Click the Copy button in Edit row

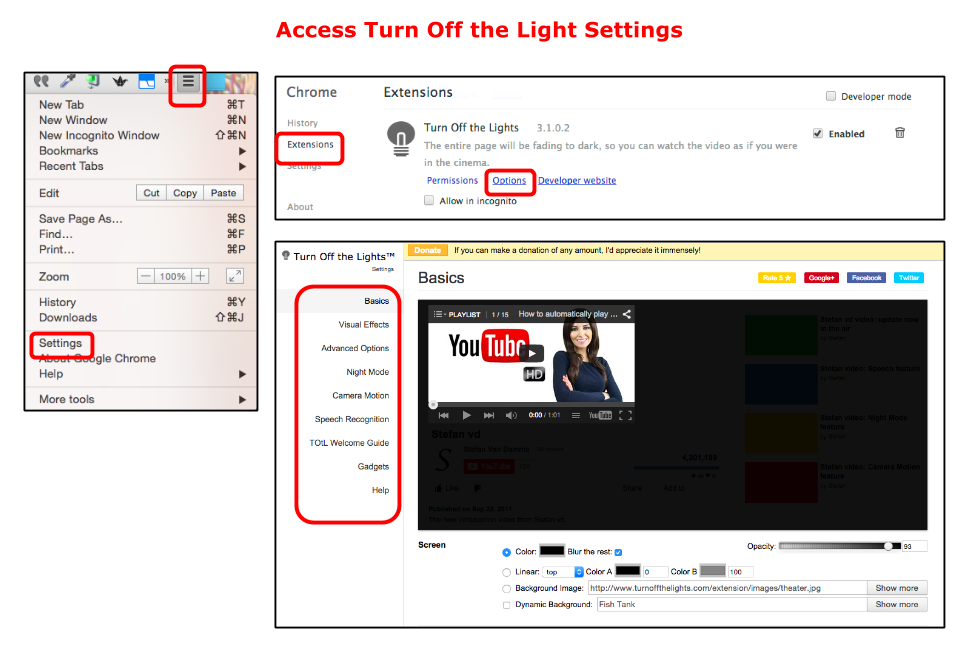(184, 192)
